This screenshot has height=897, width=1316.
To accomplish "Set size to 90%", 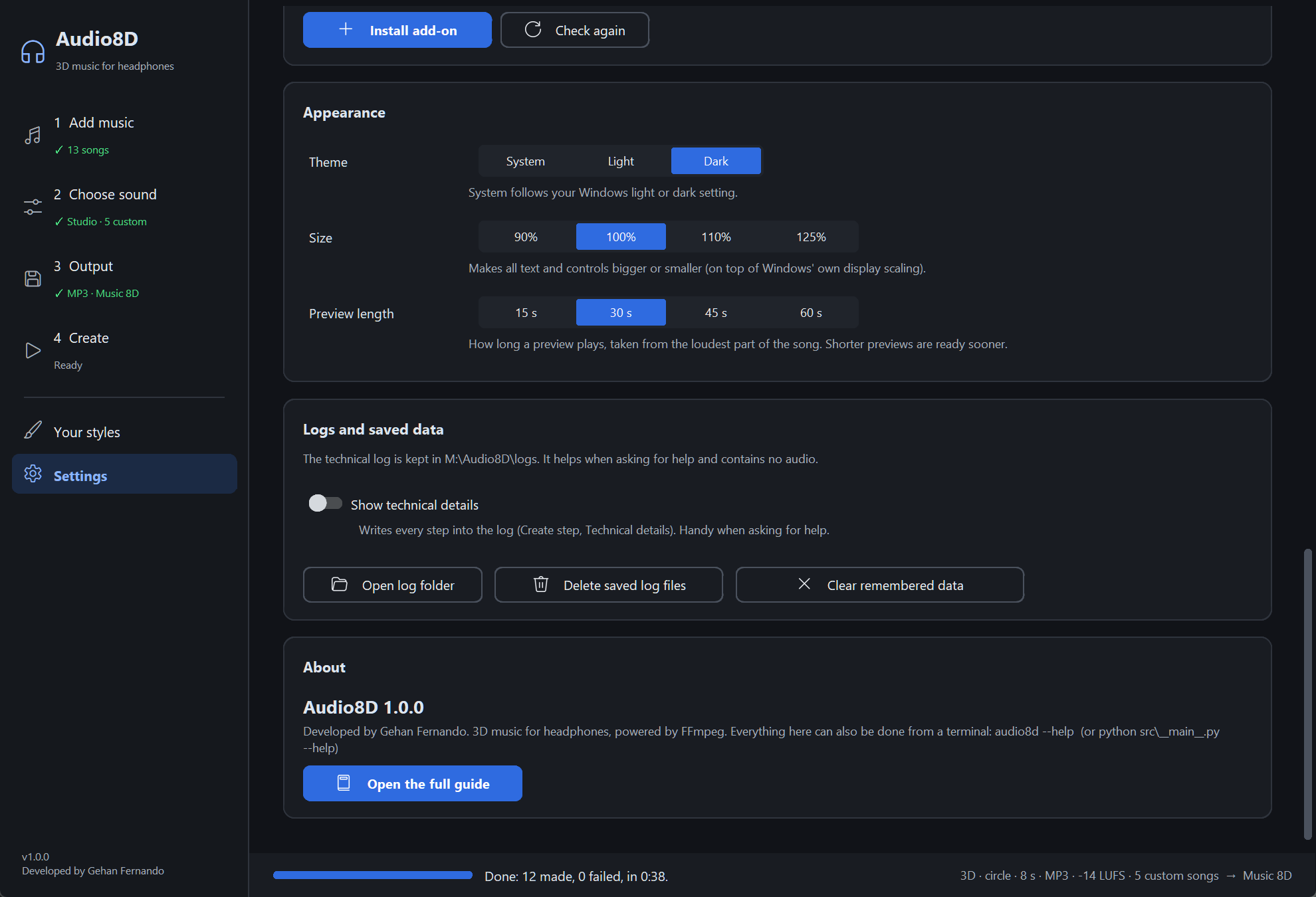I will pos(526,237).
